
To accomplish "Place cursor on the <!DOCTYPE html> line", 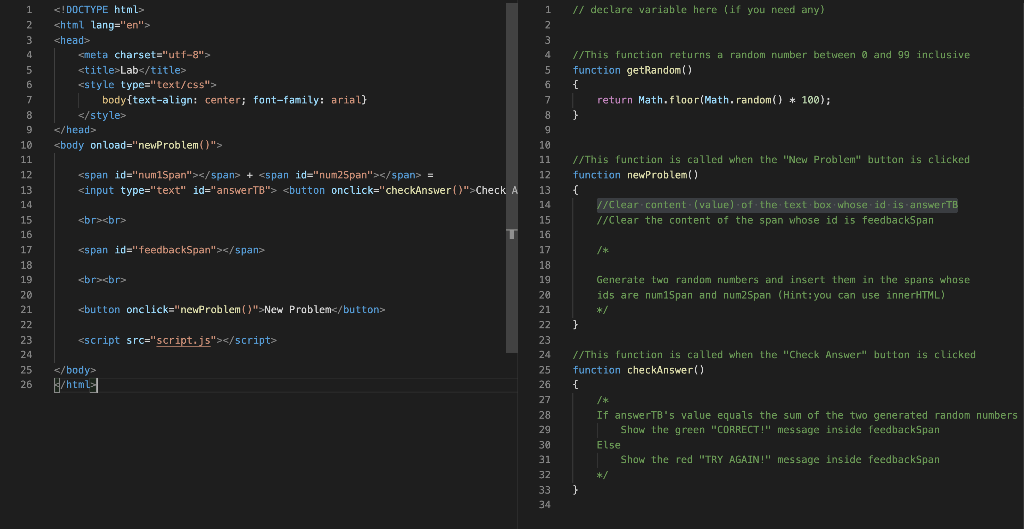I will point(99,10).
